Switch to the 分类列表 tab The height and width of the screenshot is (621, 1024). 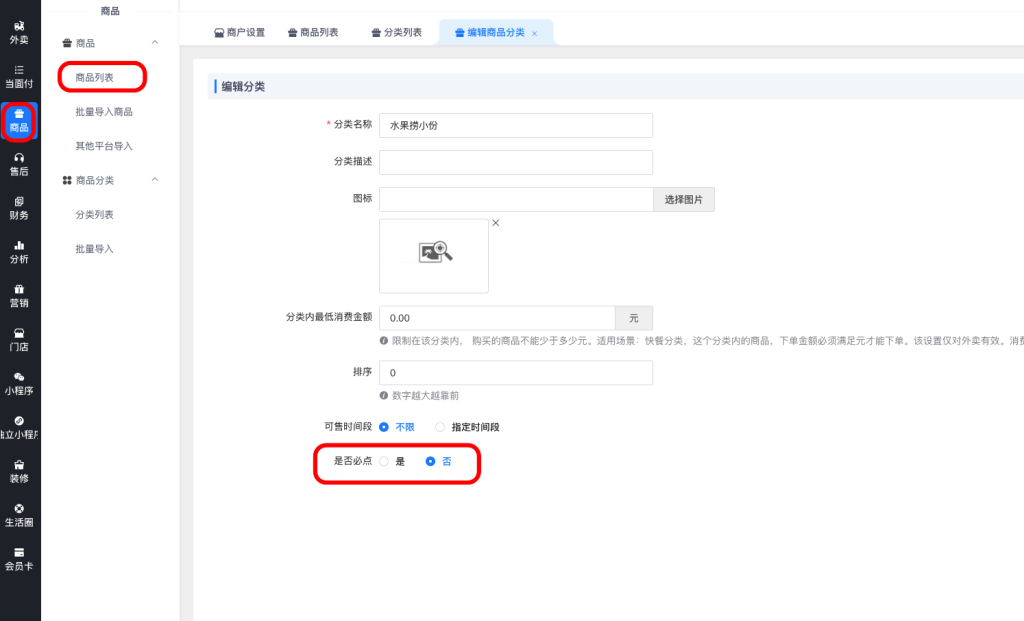(x=396, y=33)
